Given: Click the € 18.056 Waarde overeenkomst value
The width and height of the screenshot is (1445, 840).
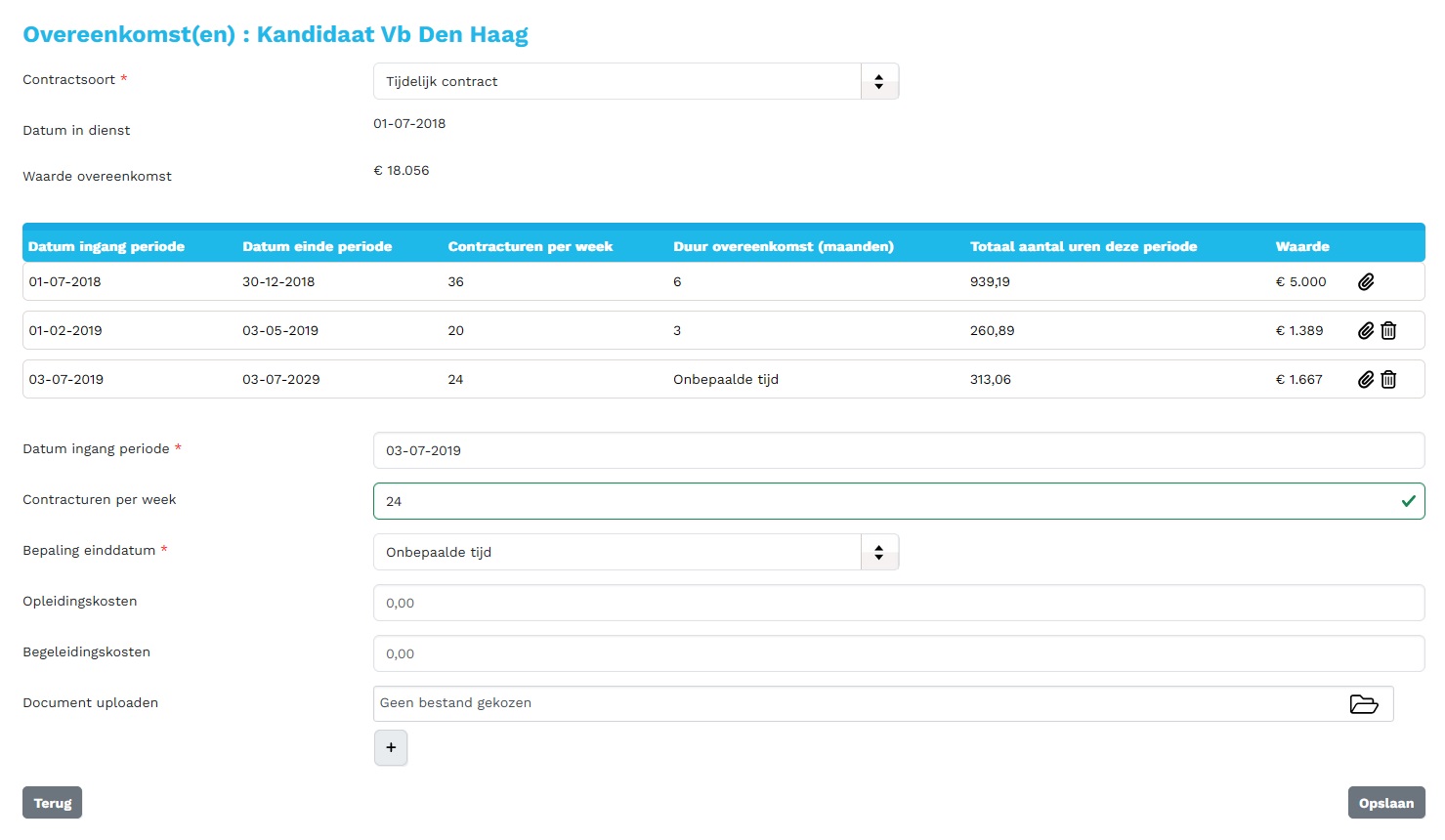Looking at the screenshot, I should tap(402, 170).
